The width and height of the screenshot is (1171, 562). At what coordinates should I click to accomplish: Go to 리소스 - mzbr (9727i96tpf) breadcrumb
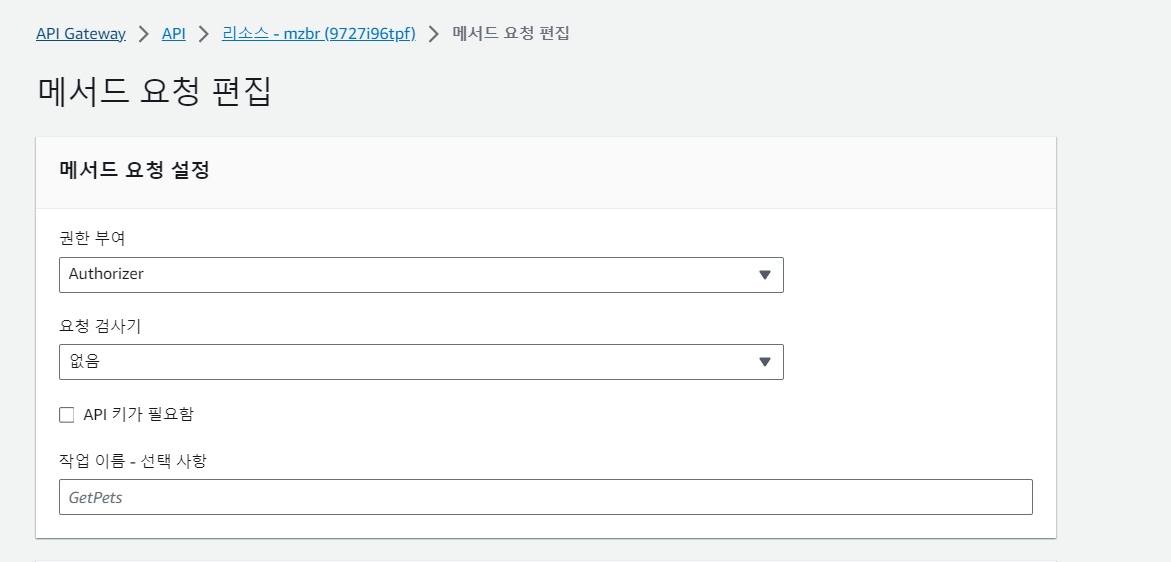pyautogui.click(x=319, y=33)
